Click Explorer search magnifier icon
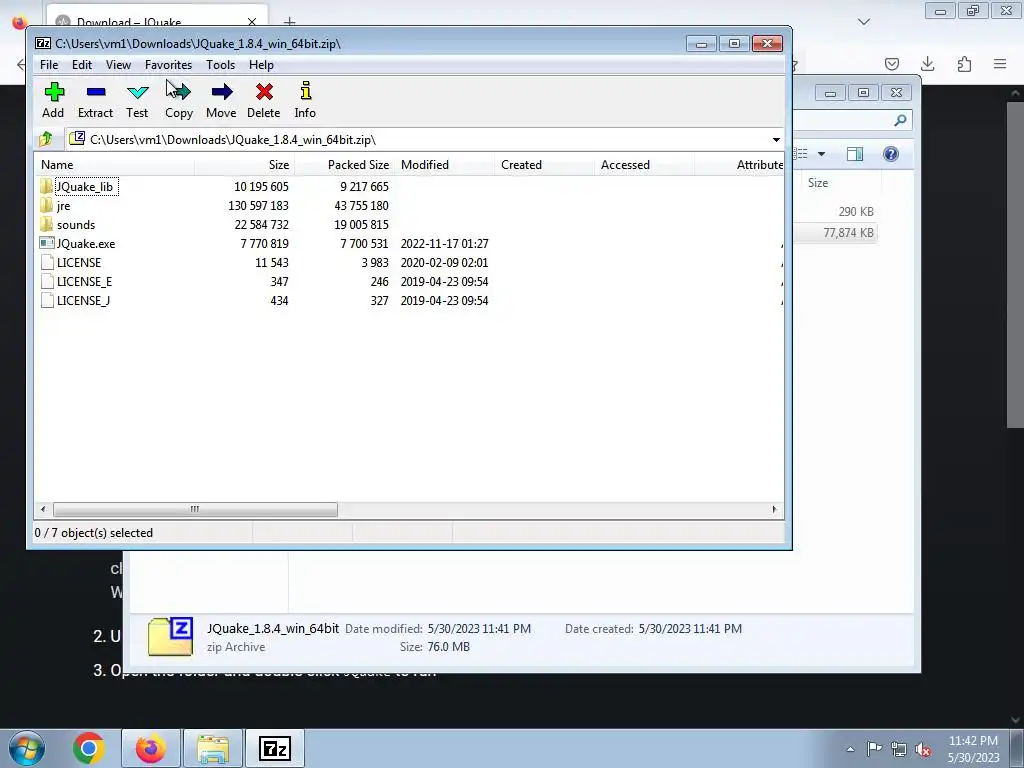 tap(901, 120)
